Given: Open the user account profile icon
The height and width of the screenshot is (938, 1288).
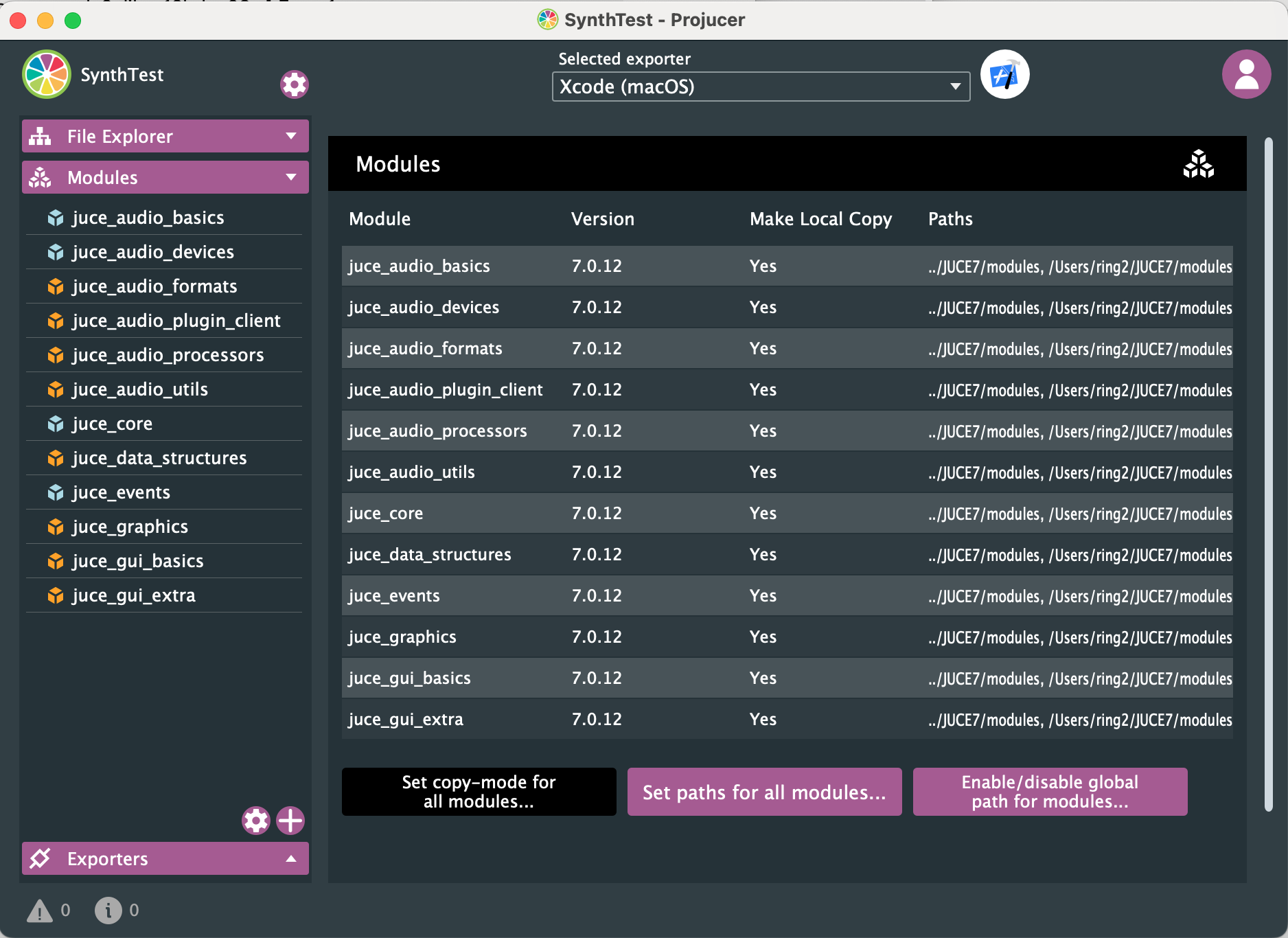Looking at the screenshot, I should [x=1246, y=74].
